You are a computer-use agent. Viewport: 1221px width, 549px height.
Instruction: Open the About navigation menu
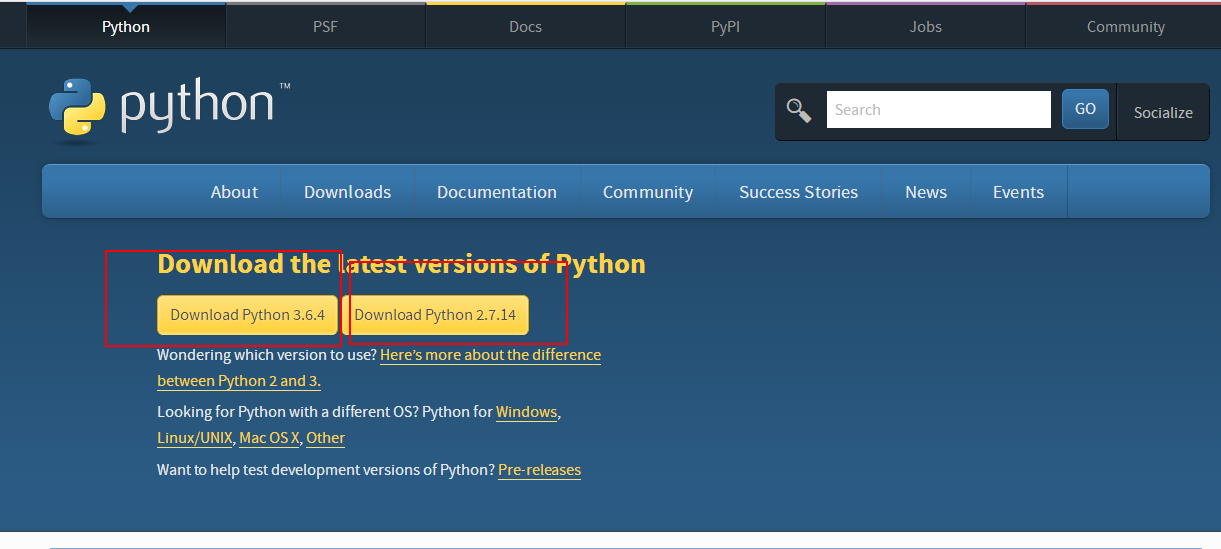pyautogui.click(x=234, y=192)
